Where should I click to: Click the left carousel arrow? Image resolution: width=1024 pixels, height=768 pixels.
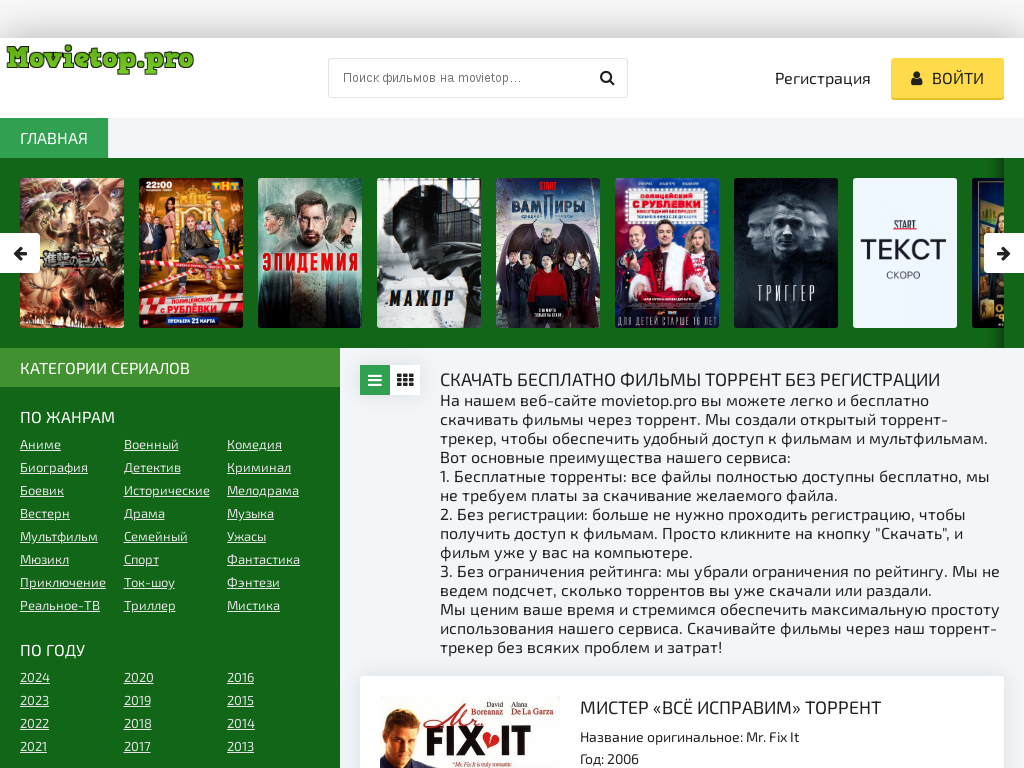pos(20,253)
